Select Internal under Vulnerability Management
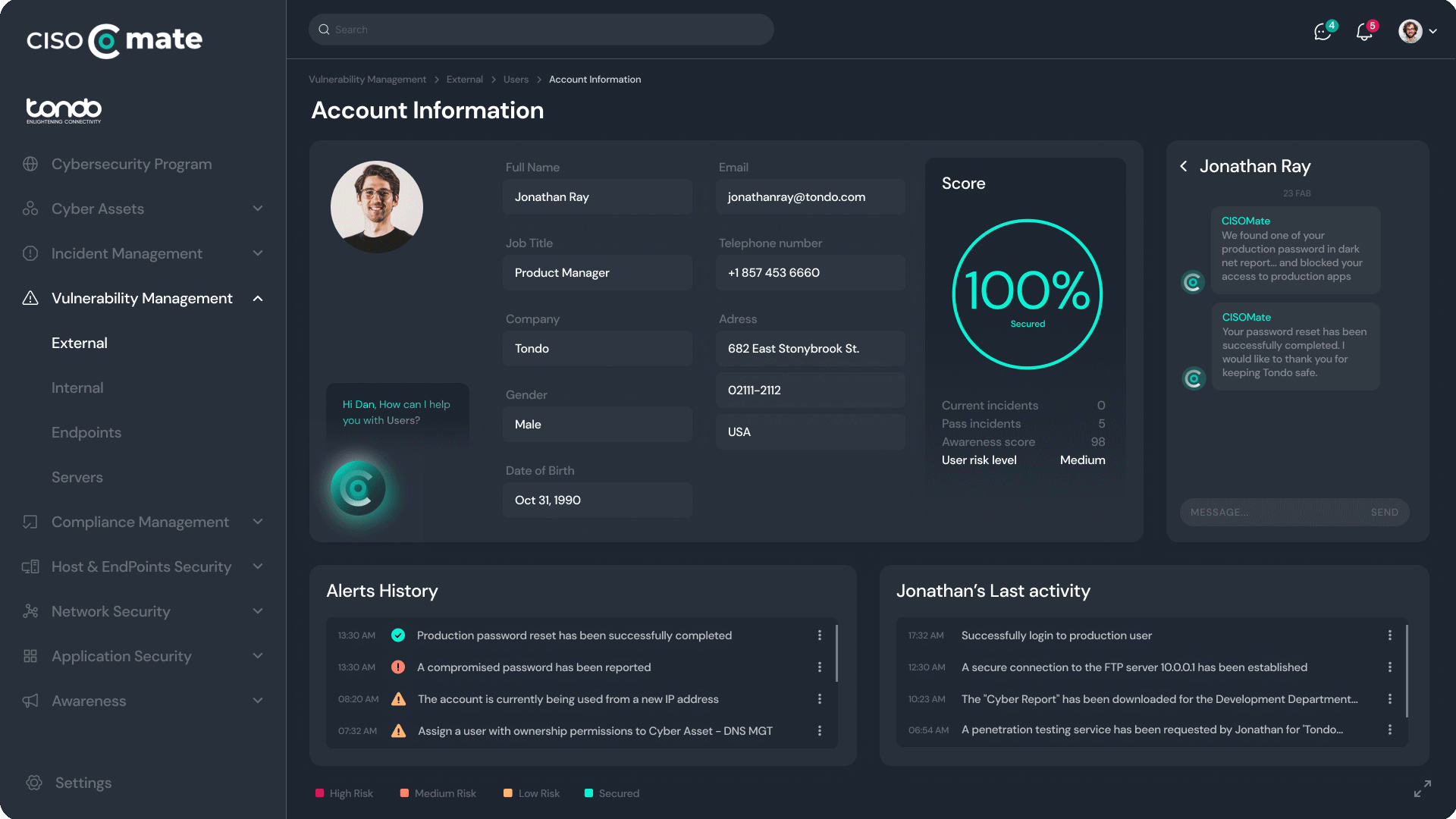The image size is (1456, 819). (x=77, y=388)
